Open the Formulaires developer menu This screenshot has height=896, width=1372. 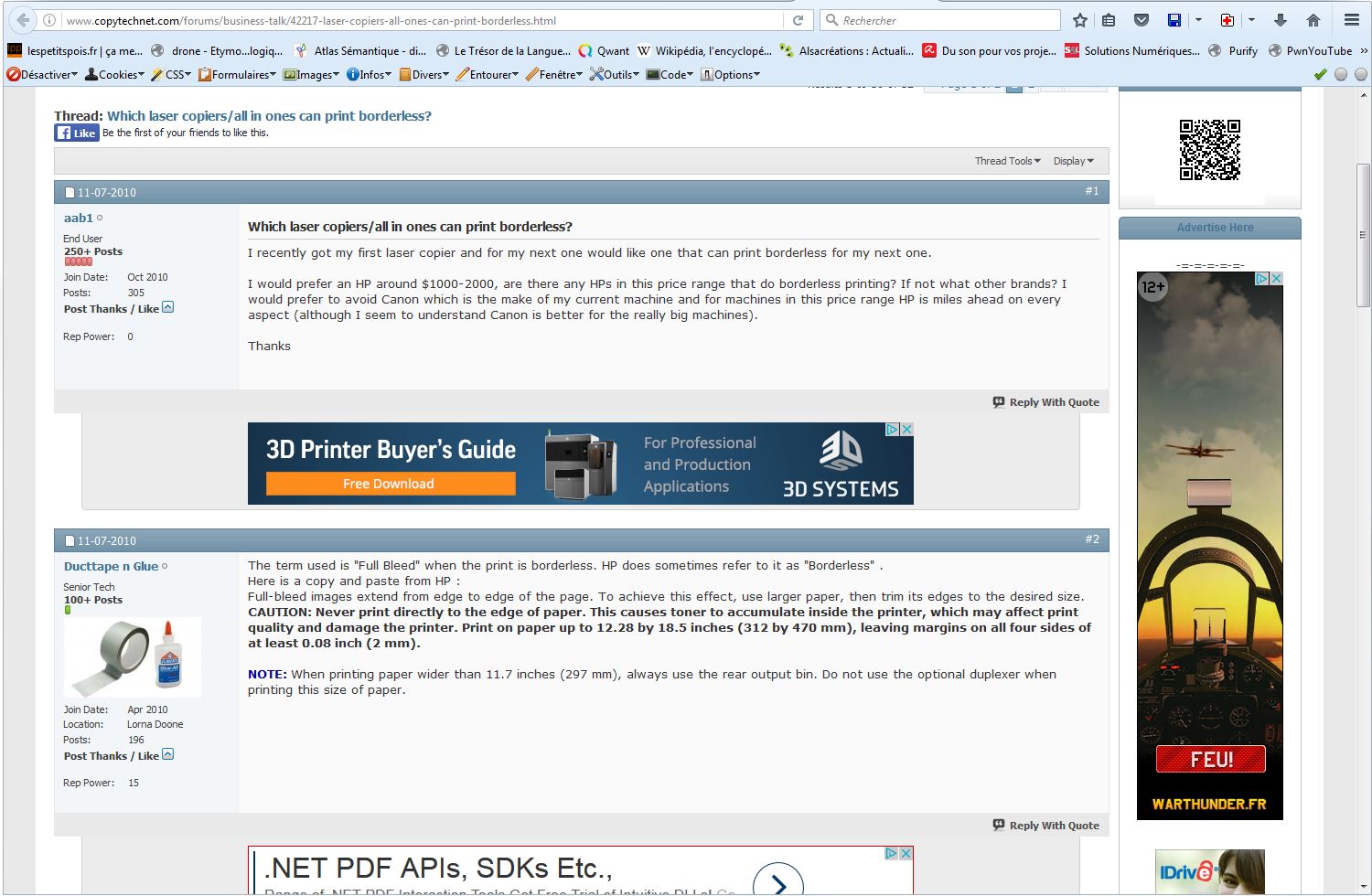tap(237, 75)
